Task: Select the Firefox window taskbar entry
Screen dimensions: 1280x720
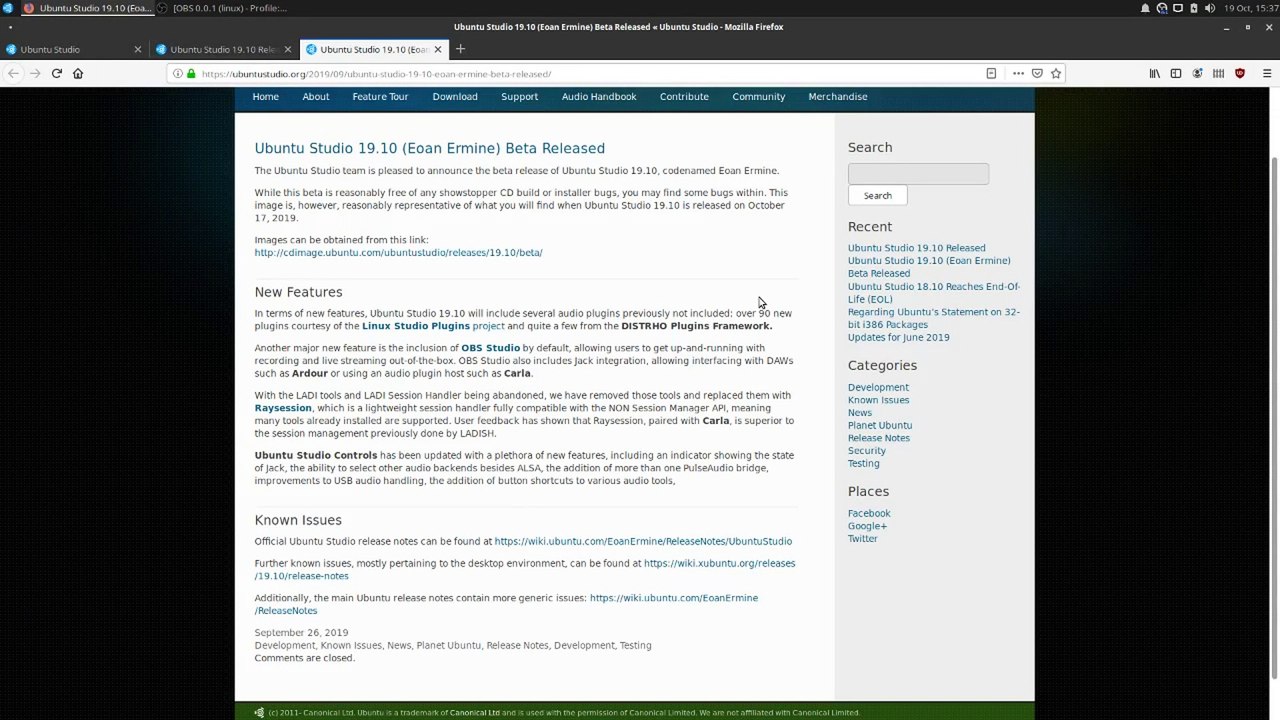Action: pyautogui.click(x=87, y=8)
